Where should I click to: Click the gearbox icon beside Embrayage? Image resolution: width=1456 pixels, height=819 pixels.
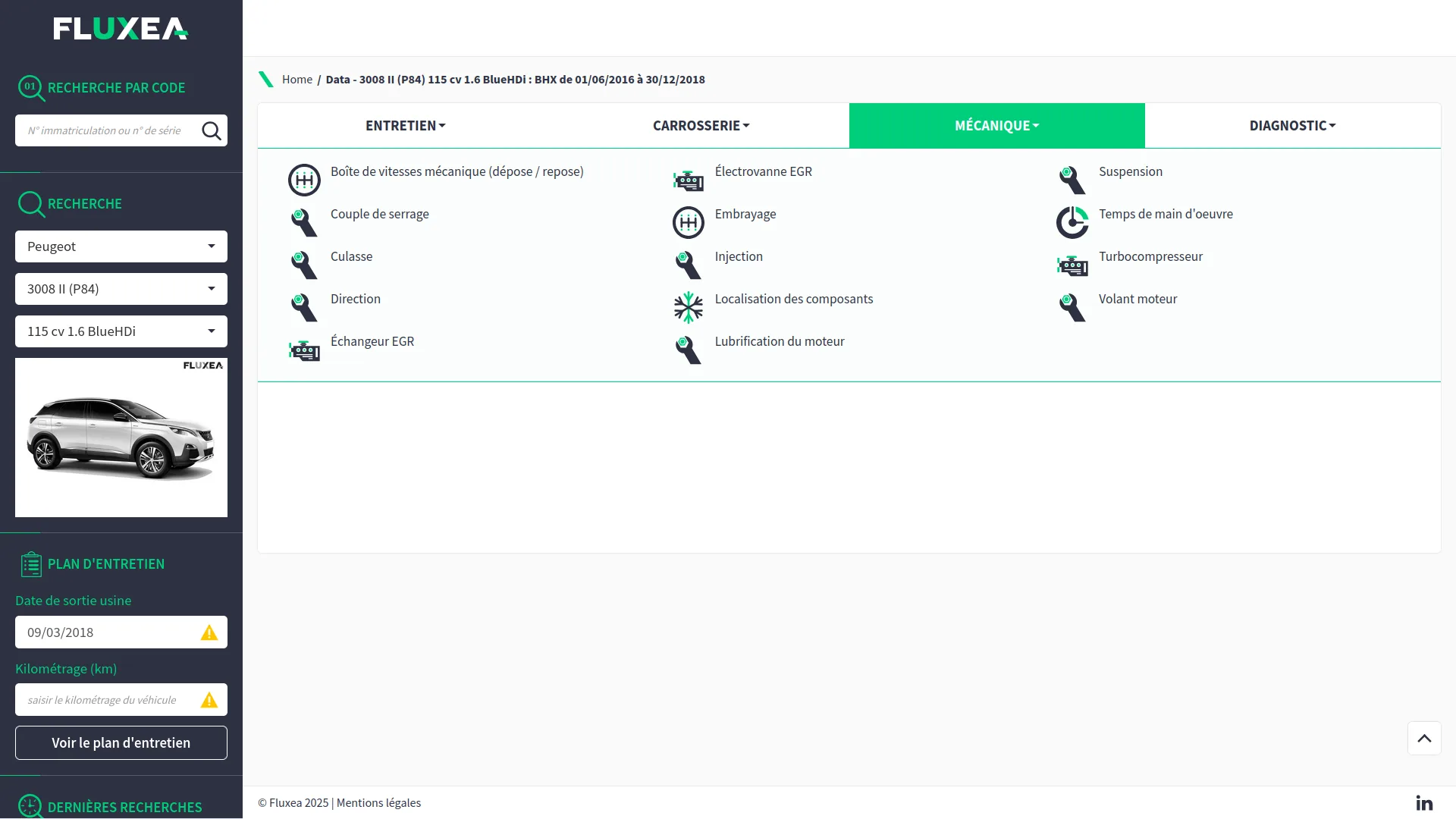tap(689, 223)
